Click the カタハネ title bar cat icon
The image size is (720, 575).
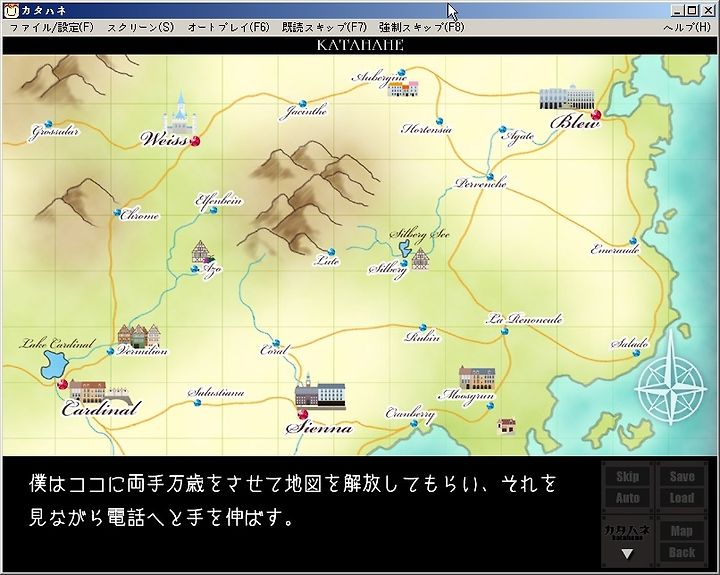pos(11,11)
